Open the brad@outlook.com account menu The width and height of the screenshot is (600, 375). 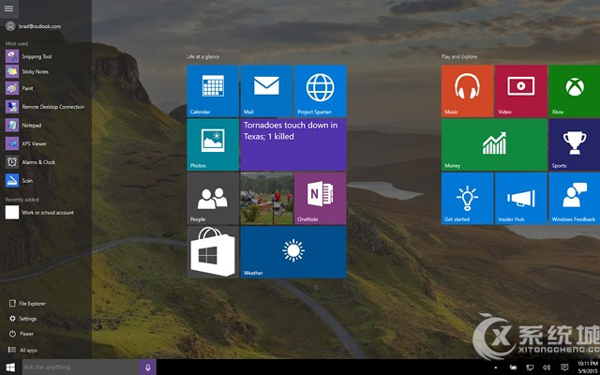(34, 26)
